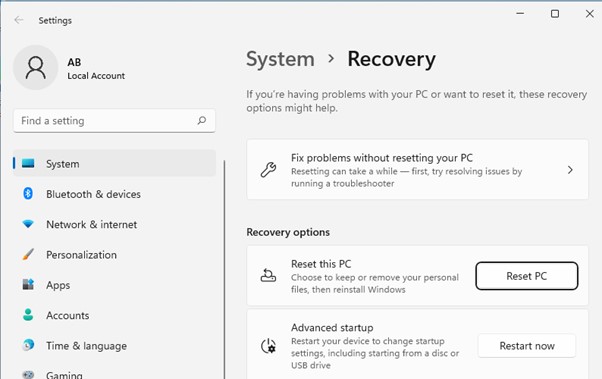Screen dimensions: 602x379
Task: Click the Personalization paintbrush icon
Action: (28, 254)
